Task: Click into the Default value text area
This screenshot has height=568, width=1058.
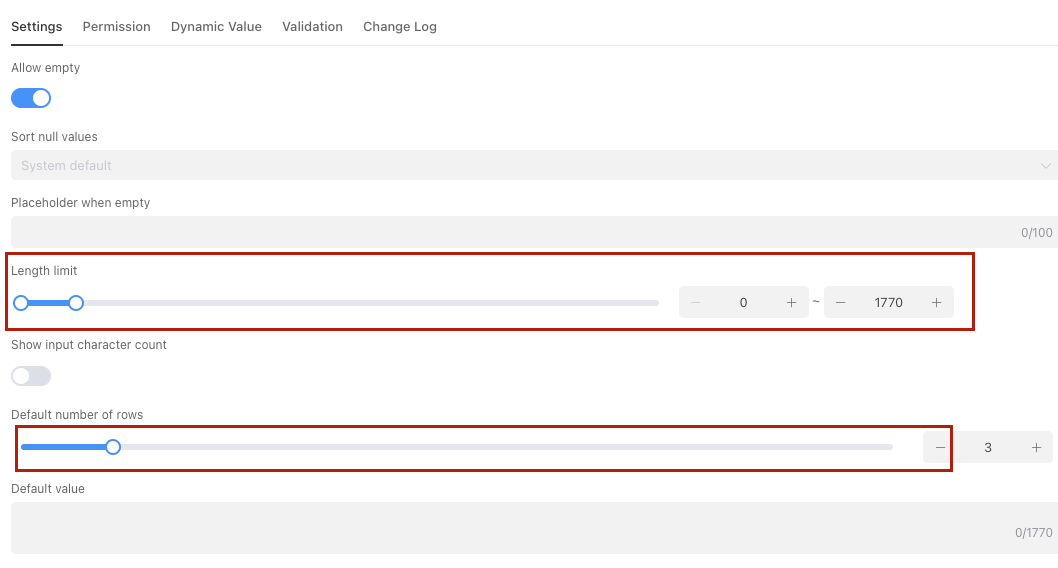Action: click(510, 526)
